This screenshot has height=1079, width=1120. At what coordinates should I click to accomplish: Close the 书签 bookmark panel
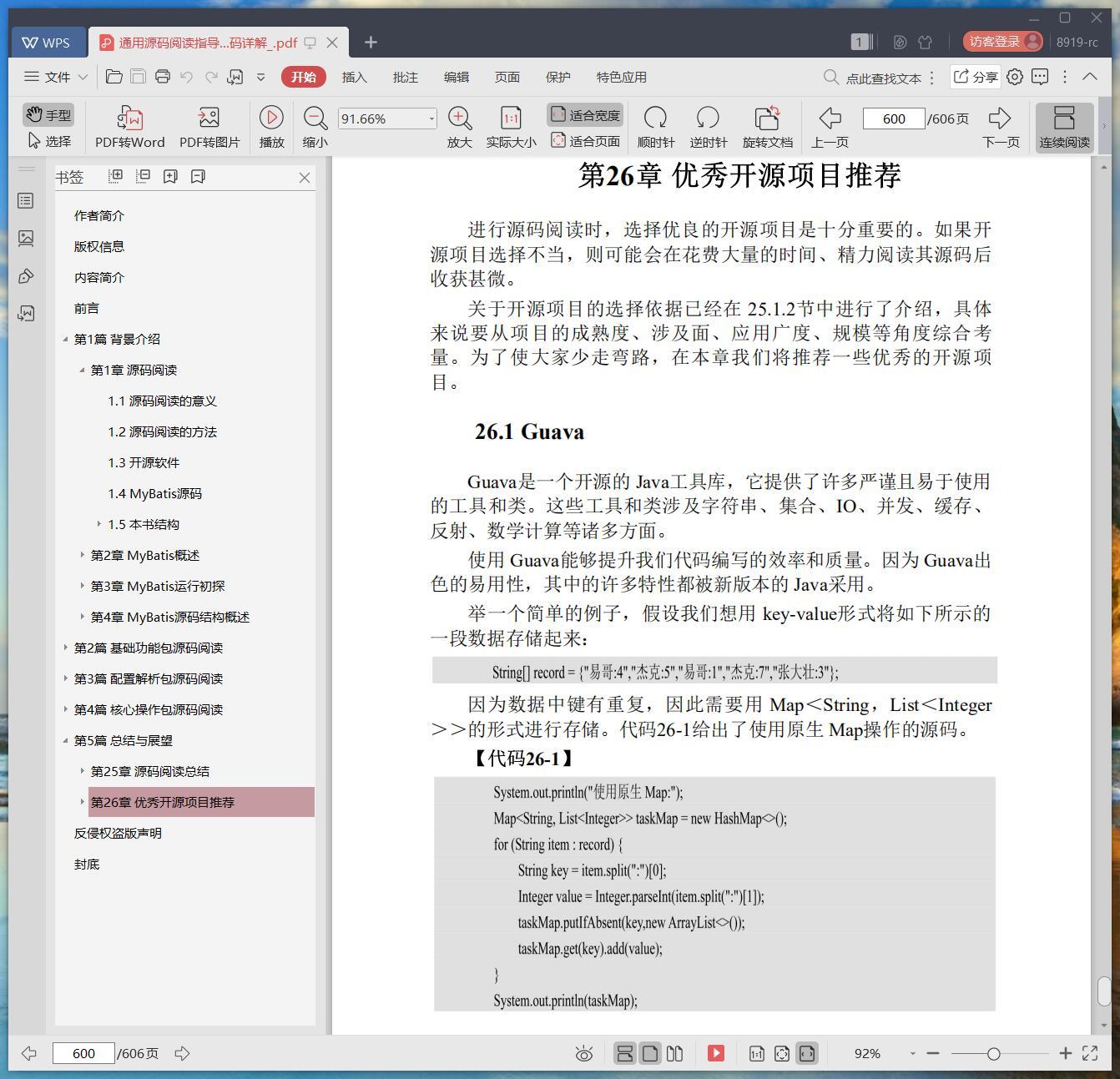[x=305, y=177]
